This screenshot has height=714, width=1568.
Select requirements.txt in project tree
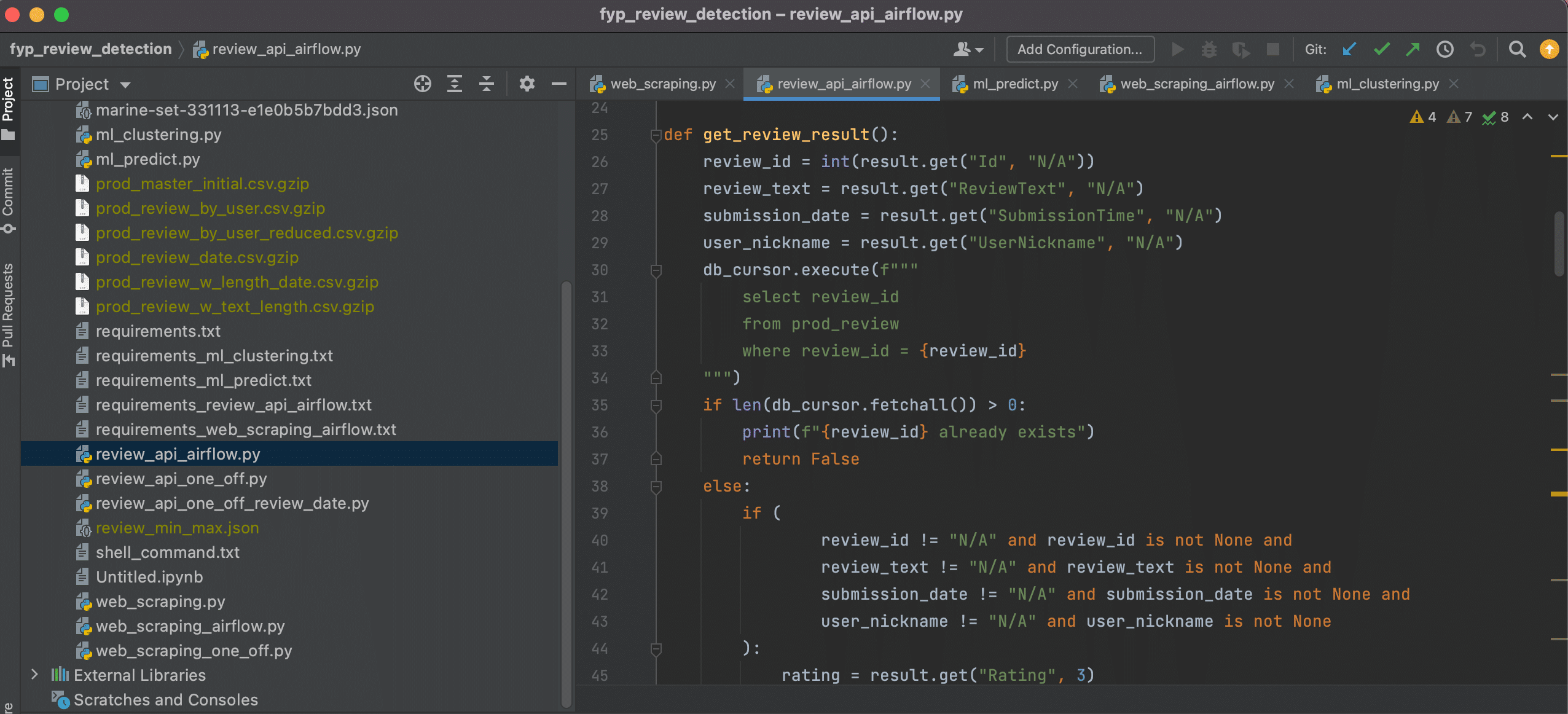(158, 331)
